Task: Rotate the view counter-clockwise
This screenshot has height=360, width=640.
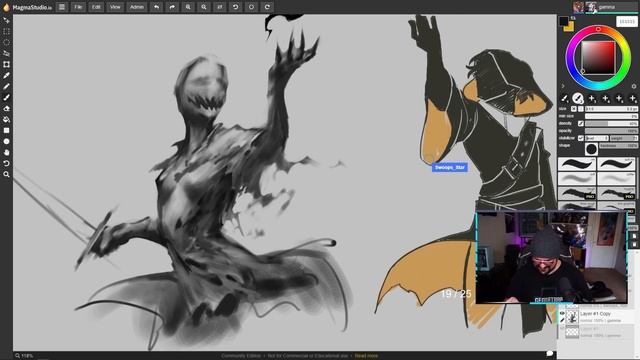Action: click(236, 7)
